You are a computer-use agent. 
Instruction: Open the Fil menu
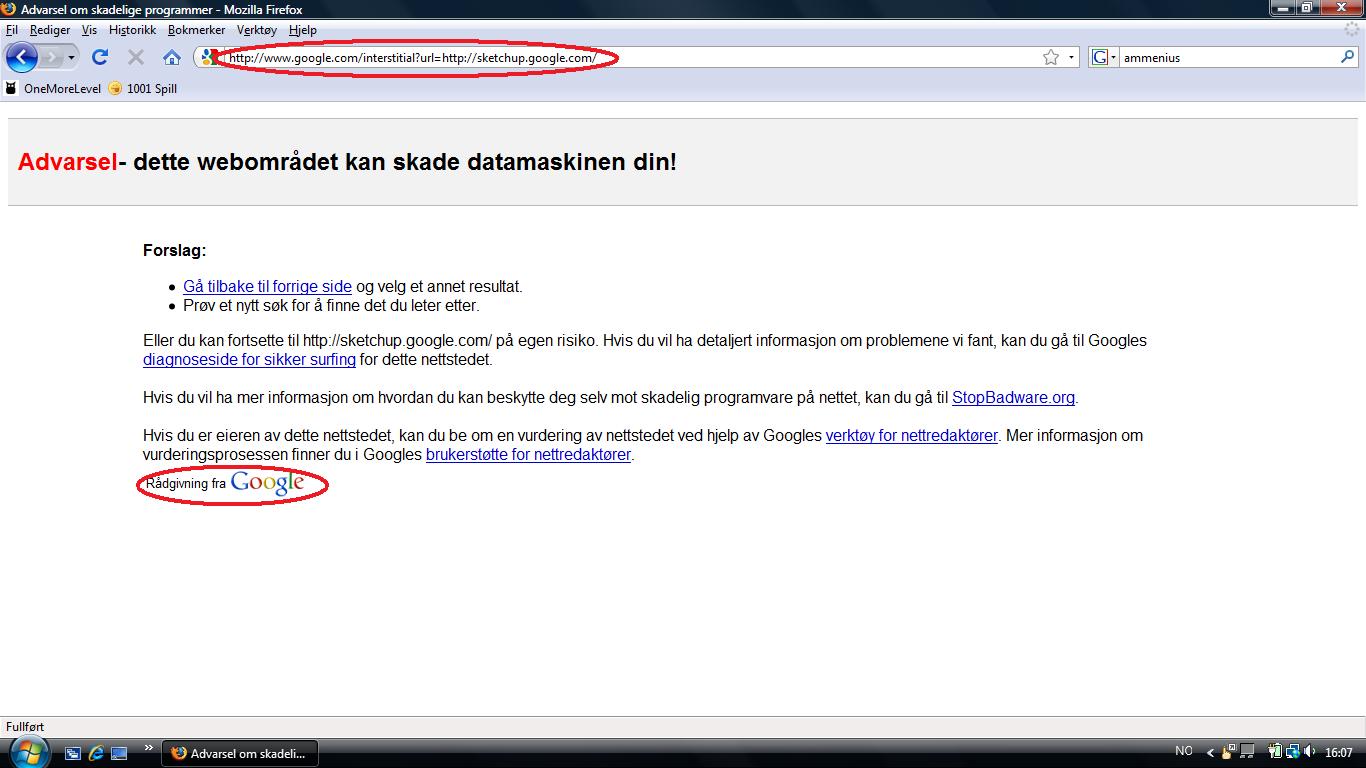(12, 30)
